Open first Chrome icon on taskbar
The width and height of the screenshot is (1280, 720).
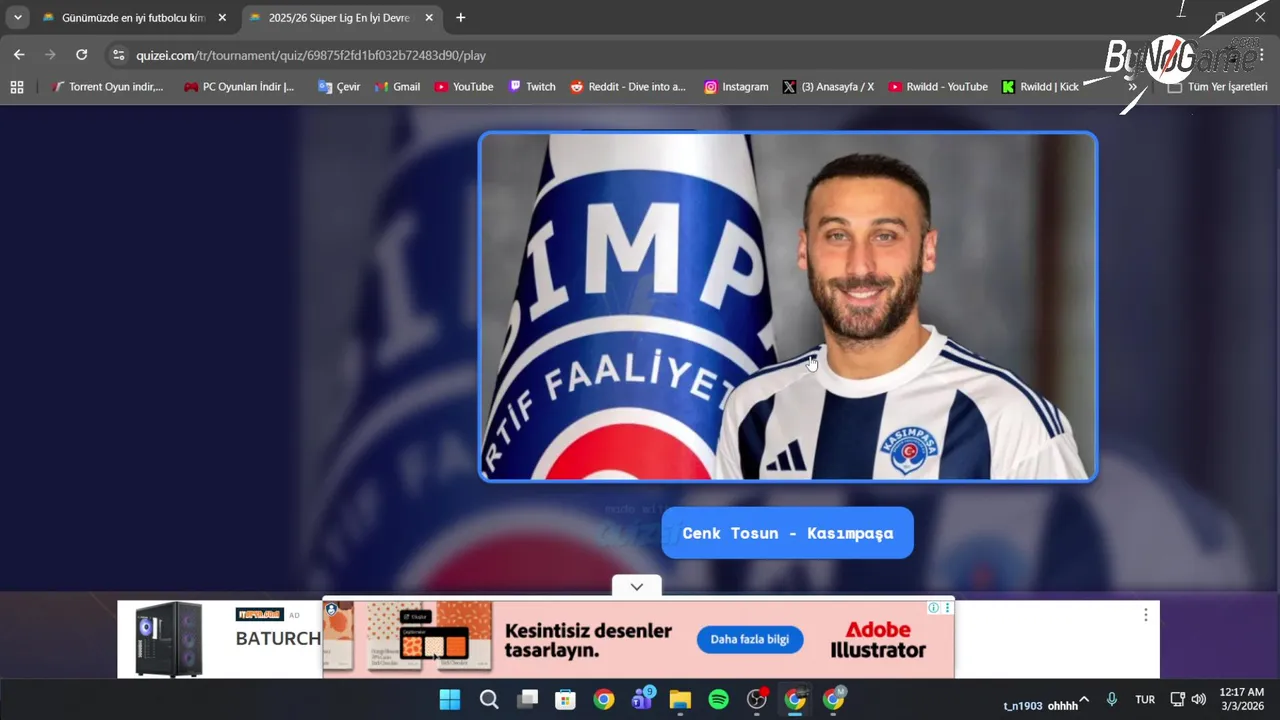point(604,700)
